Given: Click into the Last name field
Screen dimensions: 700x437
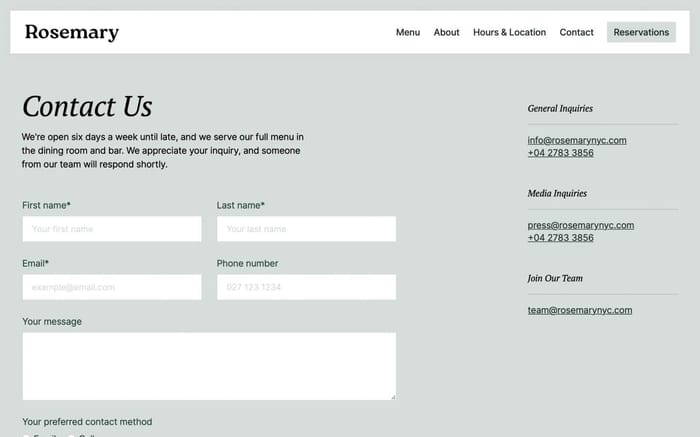Looking at the screenshot, I should pyautogui.click(x=306, y=229).
